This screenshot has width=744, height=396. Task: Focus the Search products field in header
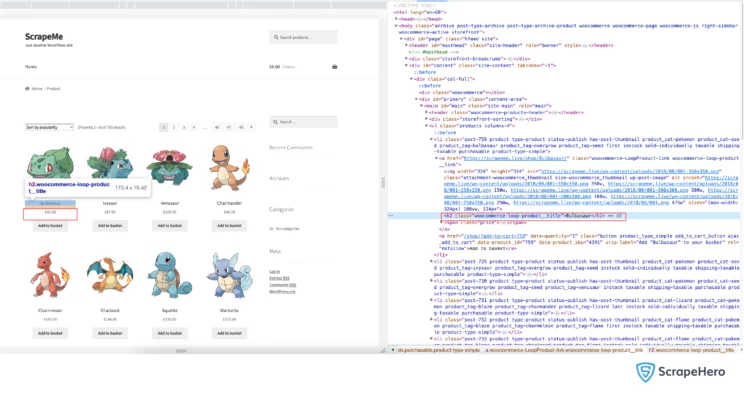tap(303, 37)
